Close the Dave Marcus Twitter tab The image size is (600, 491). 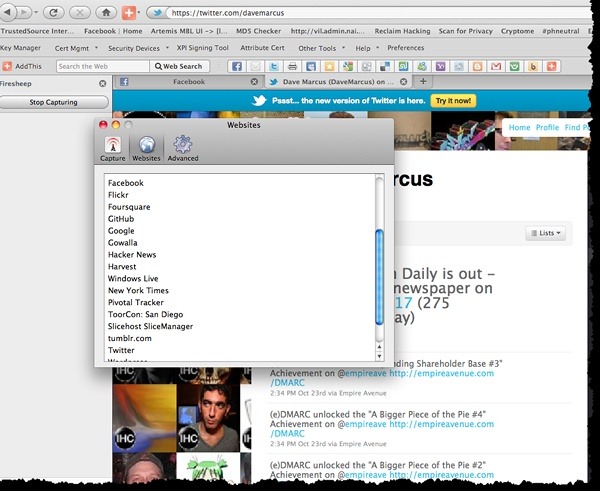[x=403, y=82]
